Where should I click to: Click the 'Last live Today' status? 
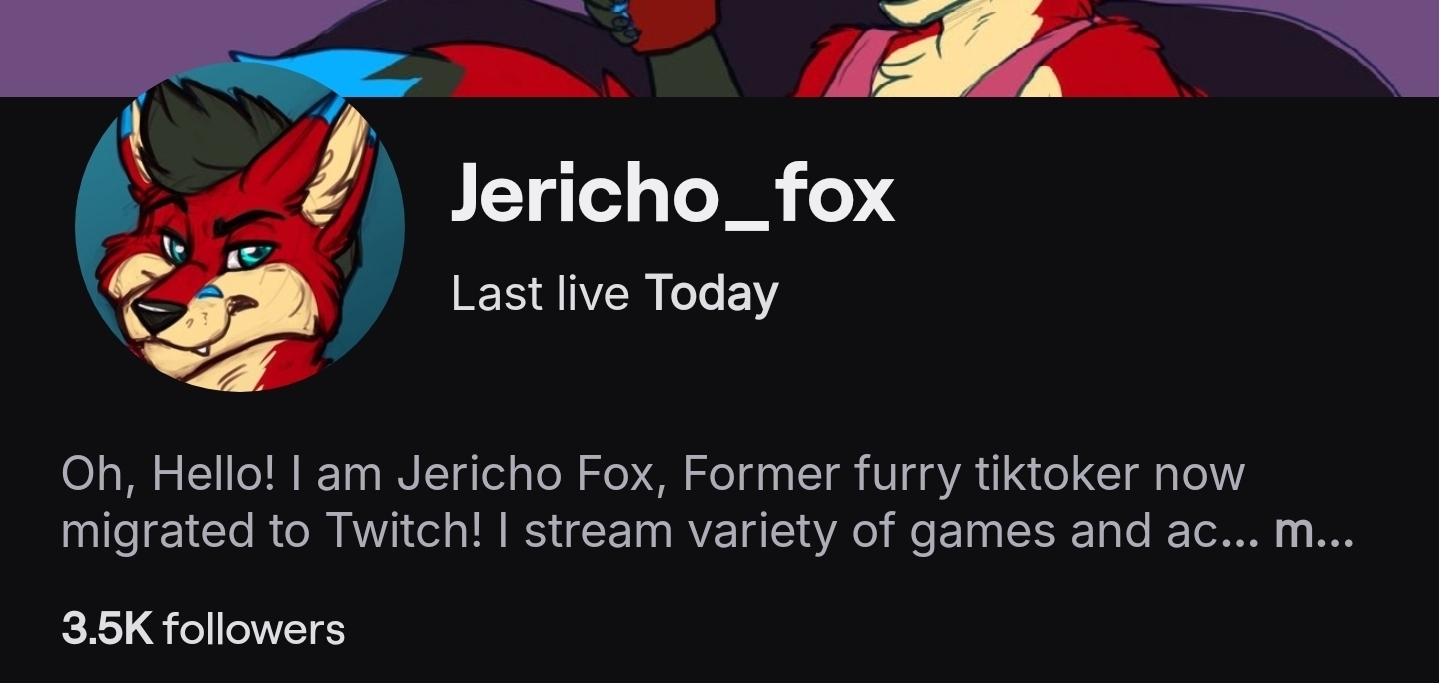tap(614, 294)
